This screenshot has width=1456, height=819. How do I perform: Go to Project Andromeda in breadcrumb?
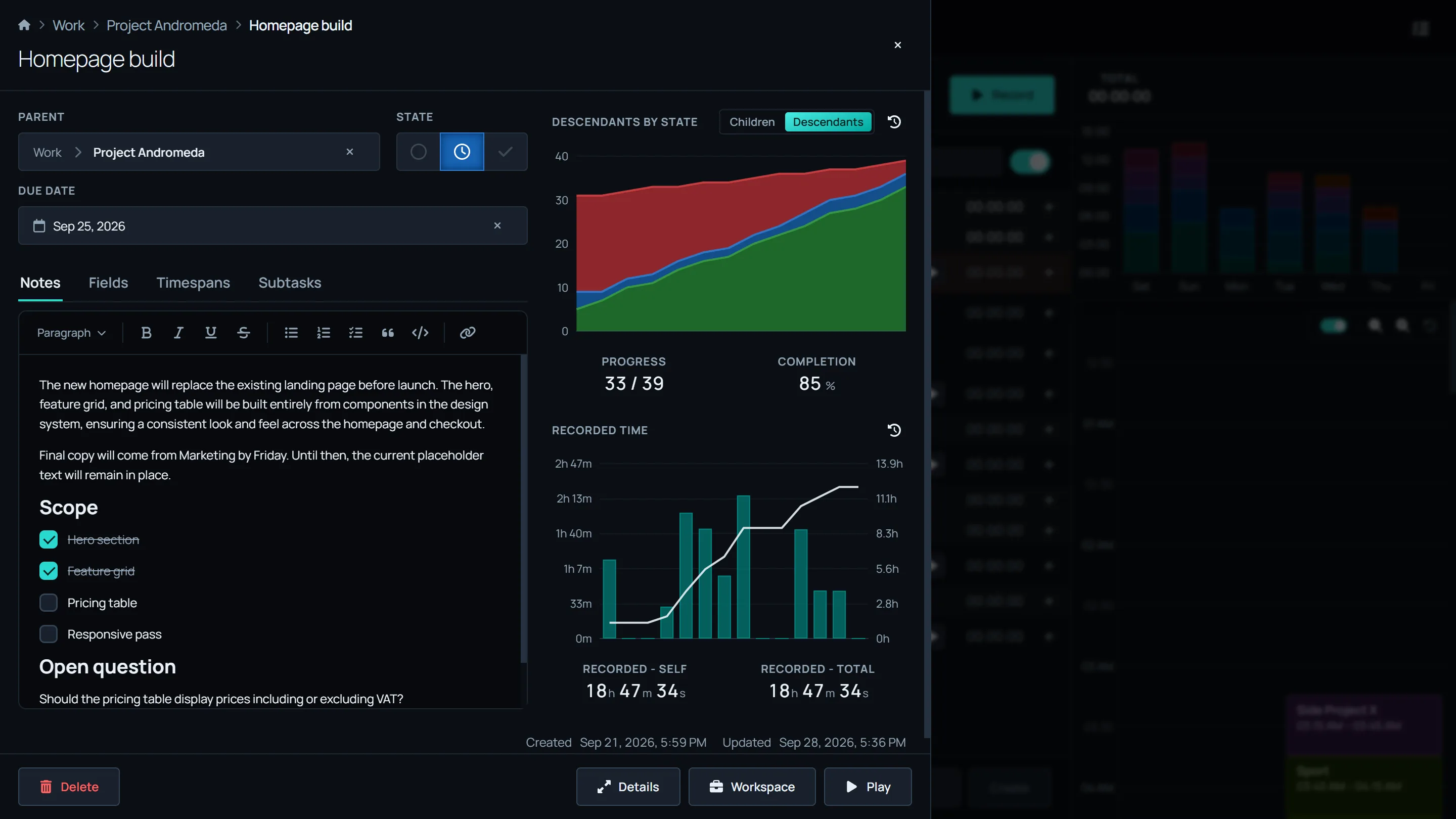point(167,25)
